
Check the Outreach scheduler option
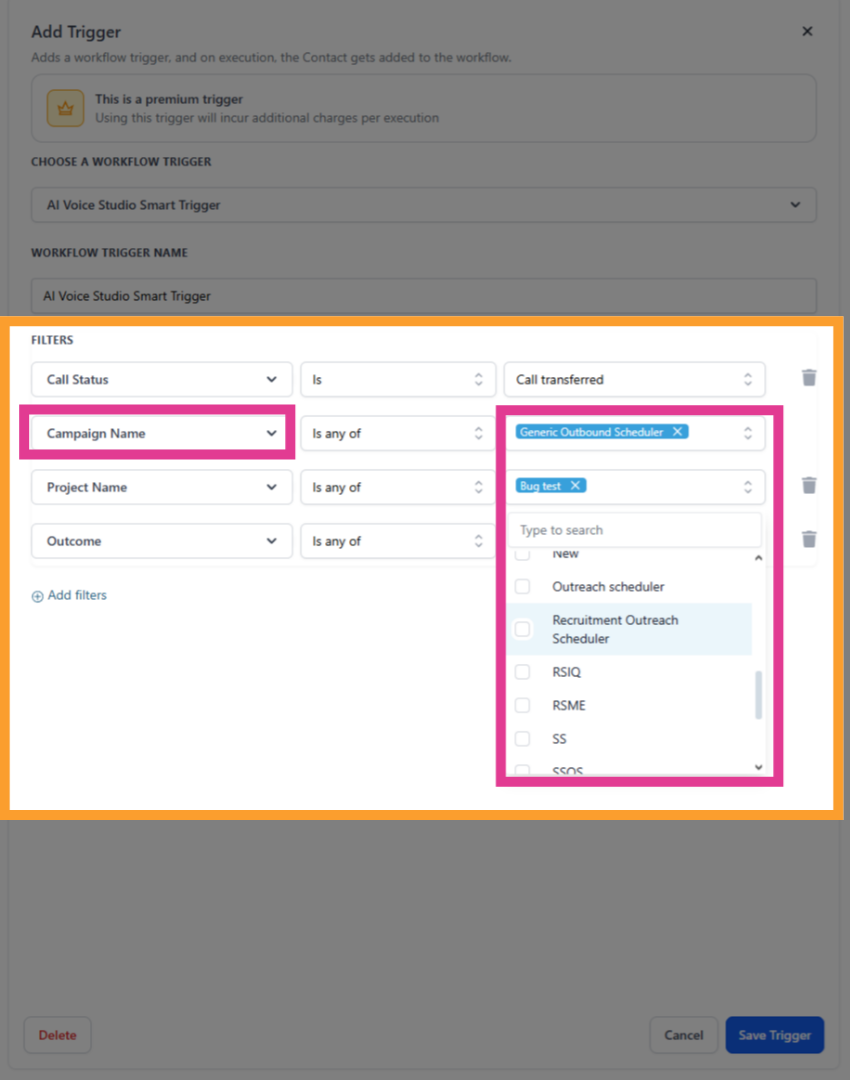(x=522, y=586)
